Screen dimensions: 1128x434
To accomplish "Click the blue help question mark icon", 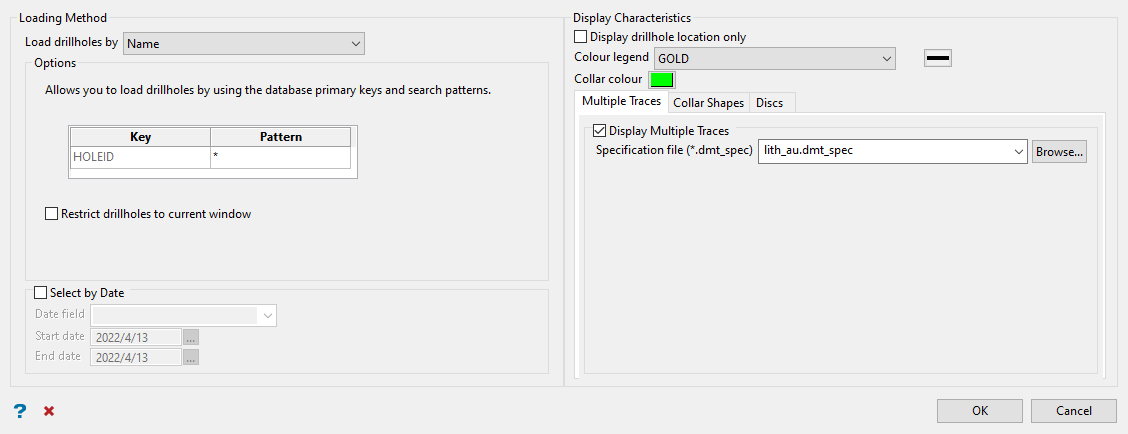I will point(19,411).
